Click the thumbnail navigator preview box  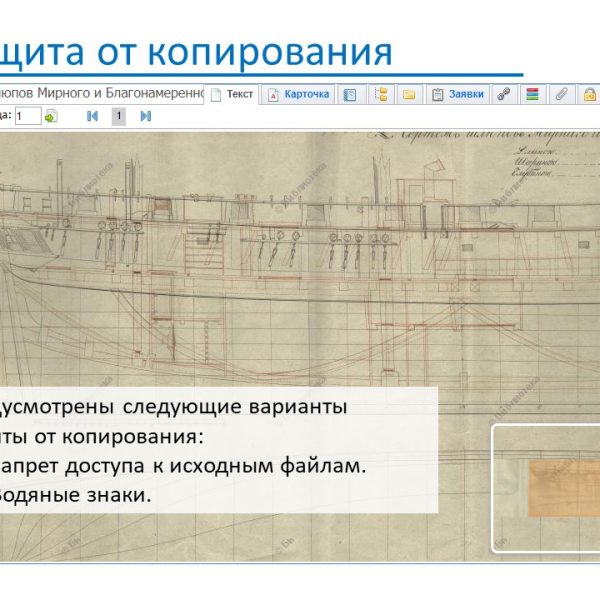(545, 488)
